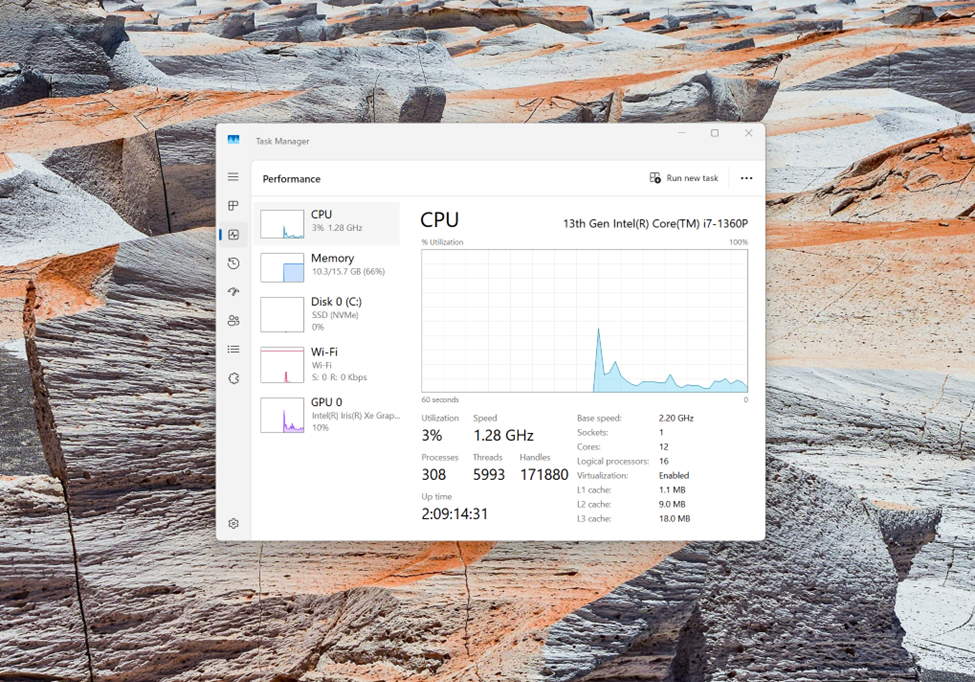
Task: Click the logical processors value 16
Action: [x=663, y=461]
